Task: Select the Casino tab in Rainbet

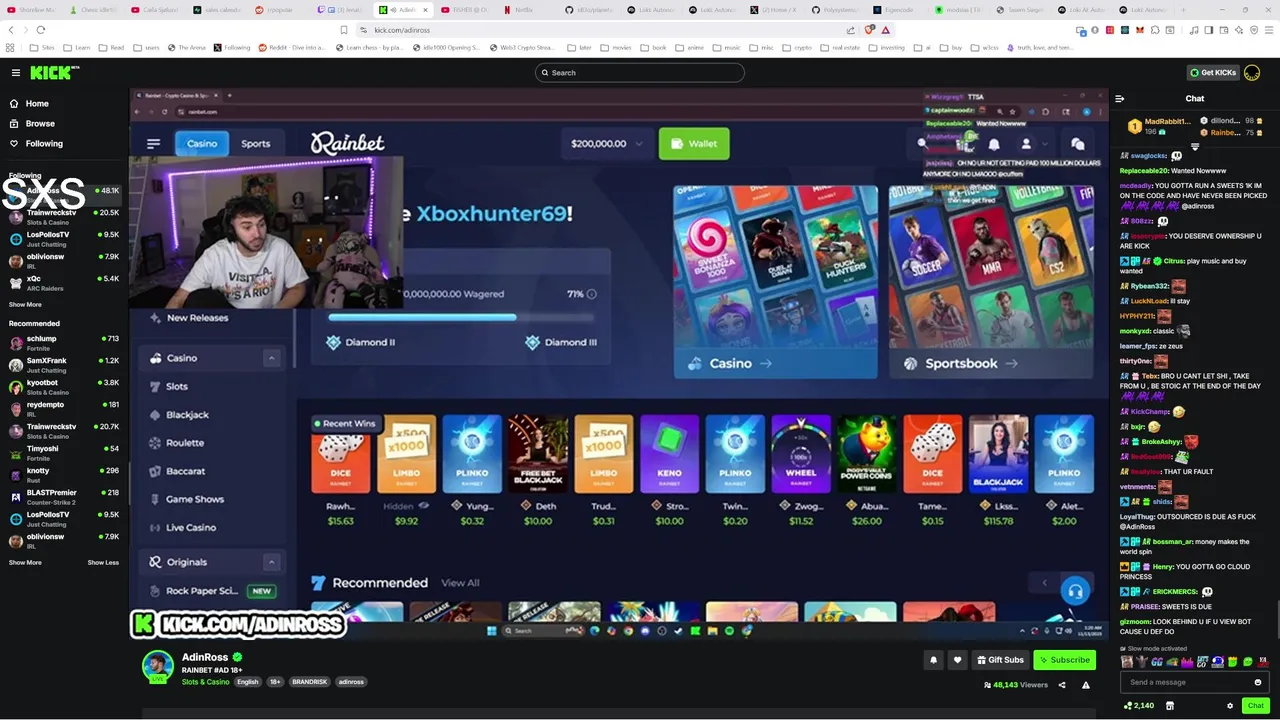Action: click(202, 143)
